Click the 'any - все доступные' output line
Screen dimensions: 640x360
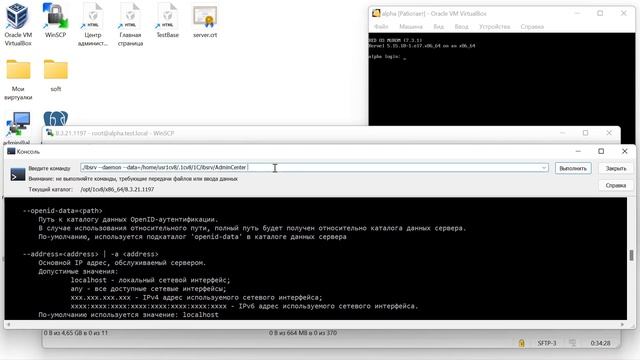point(149,289)
